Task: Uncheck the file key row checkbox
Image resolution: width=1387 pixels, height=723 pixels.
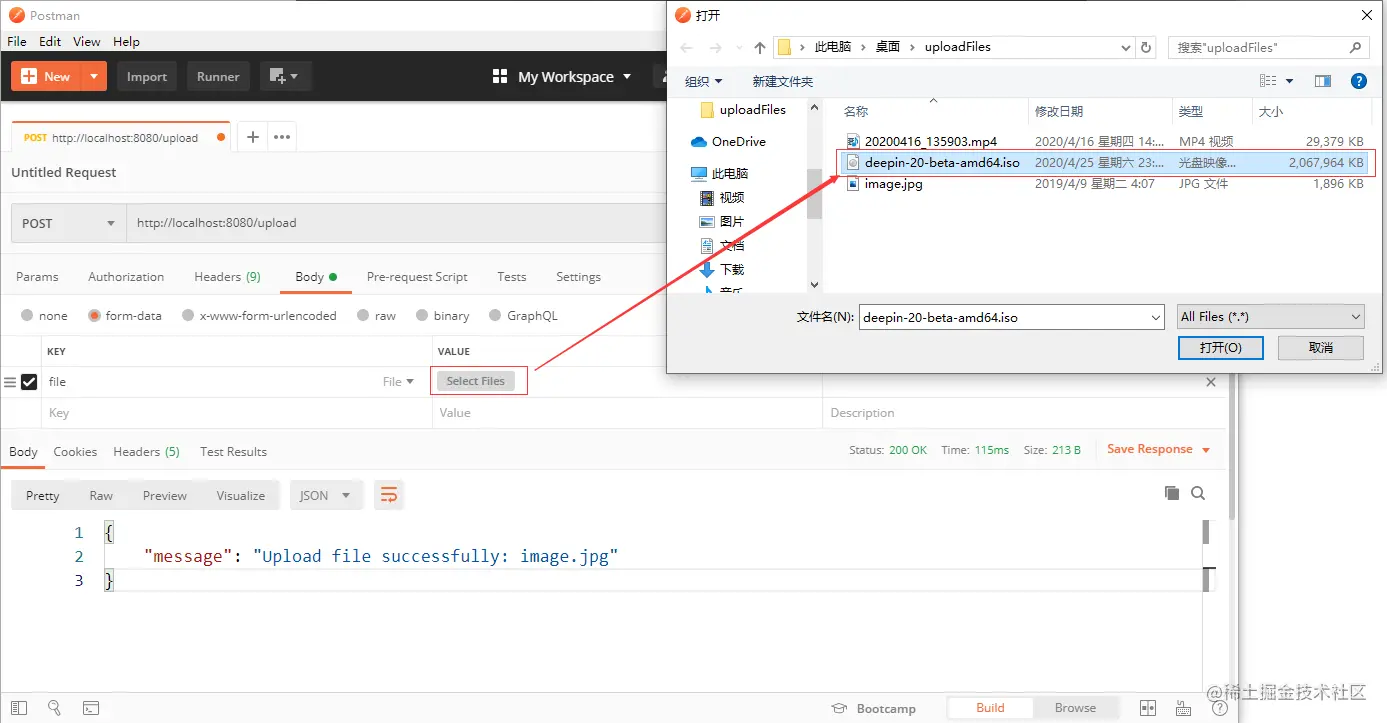Action: pos(29,382)
